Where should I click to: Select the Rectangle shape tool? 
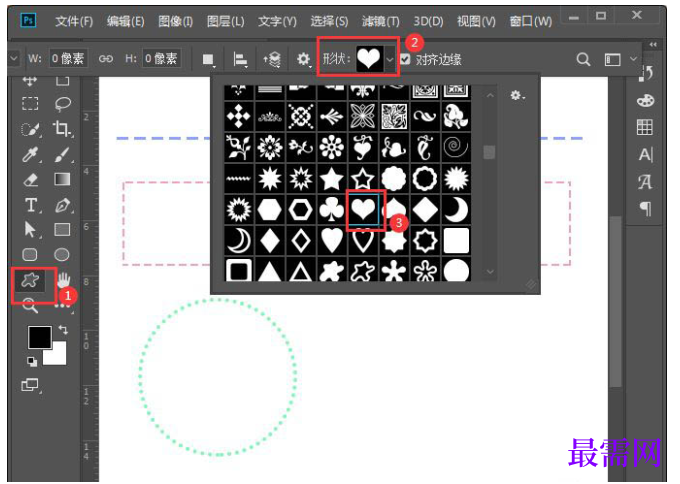point(62,229)
